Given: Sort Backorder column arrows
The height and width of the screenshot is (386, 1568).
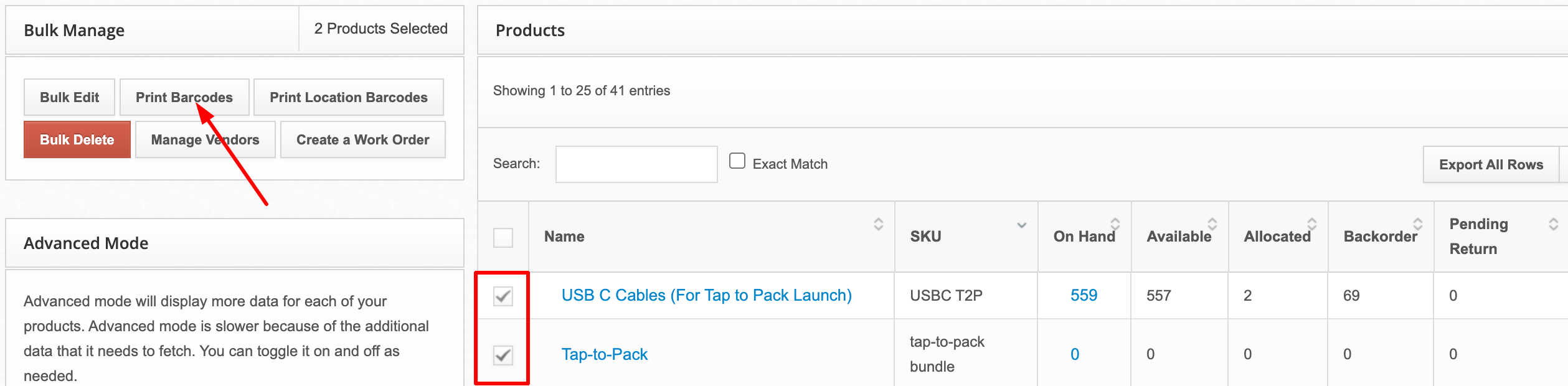Looking at the screenshot, I should tap(1417, 224).
